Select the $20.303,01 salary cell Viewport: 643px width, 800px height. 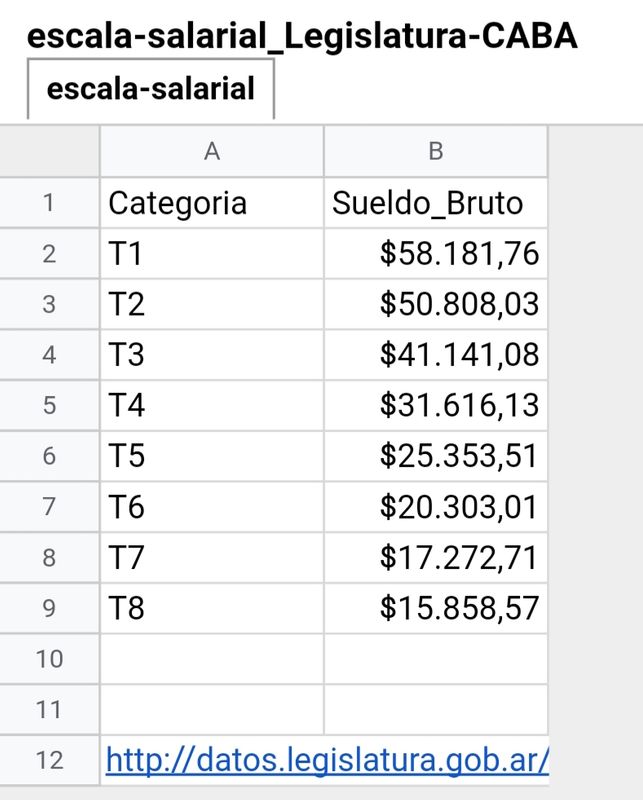click(x=436, y=507)
